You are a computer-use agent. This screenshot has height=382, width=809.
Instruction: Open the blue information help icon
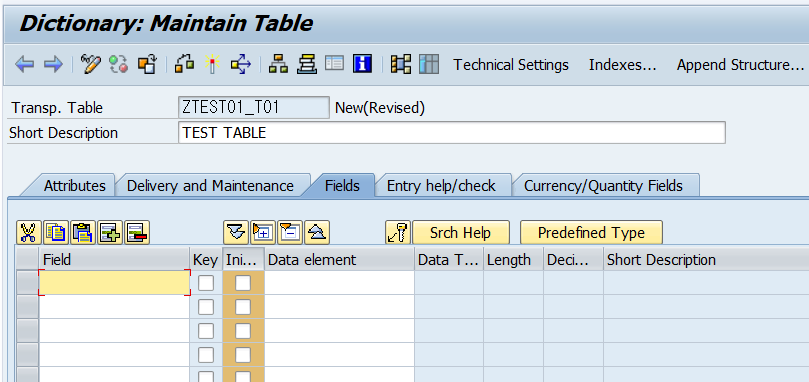[x=363, y=65]
